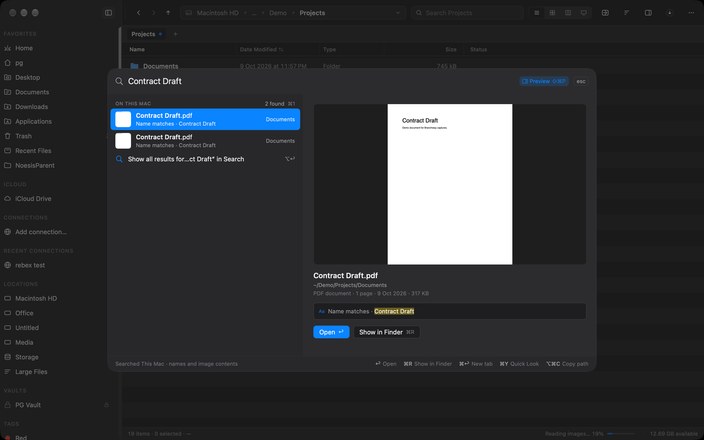This screenshot has width=704, height=440.
Task: Sort by Date Modified column header
Action: [x=261, y=49]
